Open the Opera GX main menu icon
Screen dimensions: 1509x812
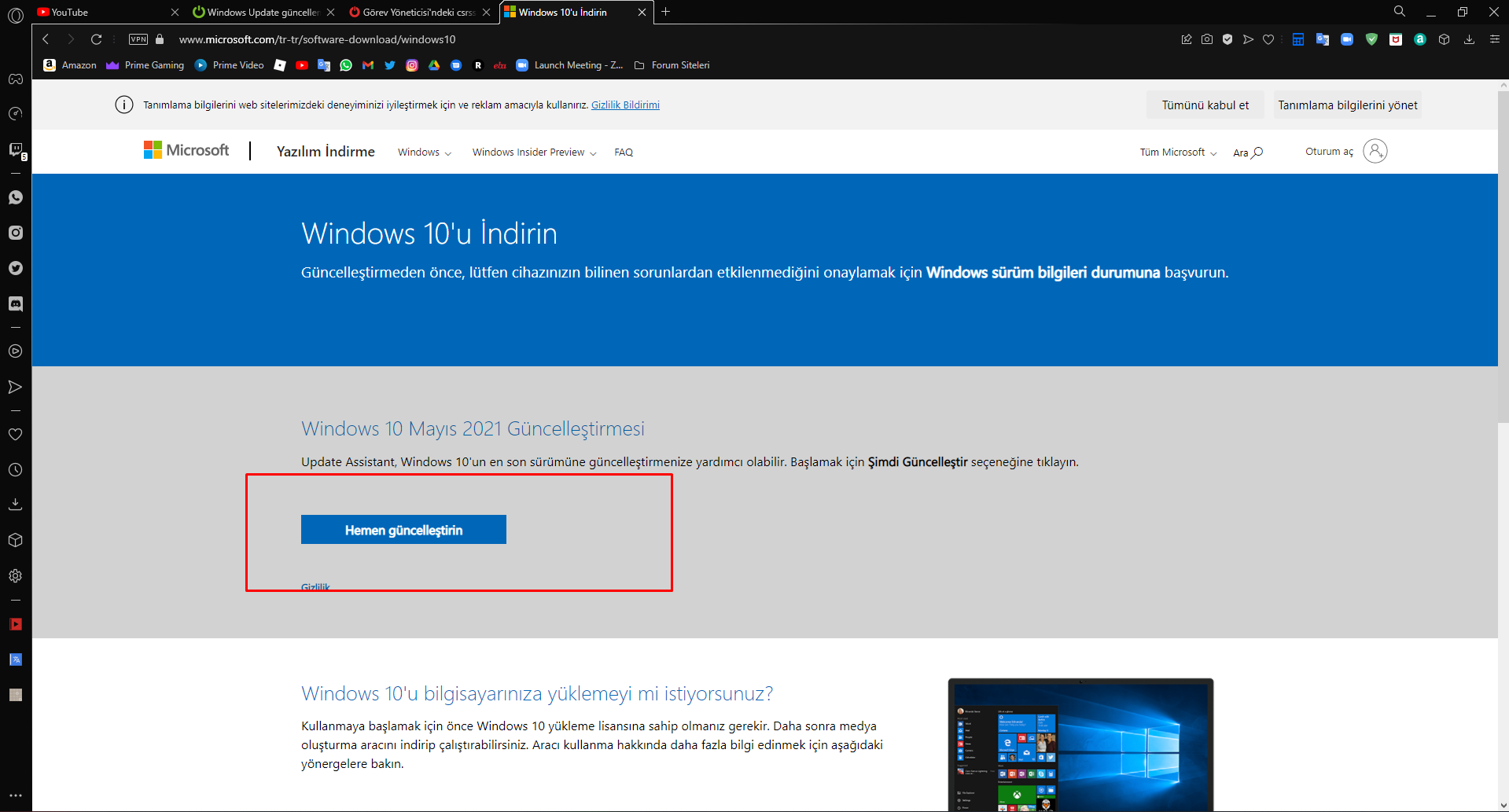pos(15,14)
